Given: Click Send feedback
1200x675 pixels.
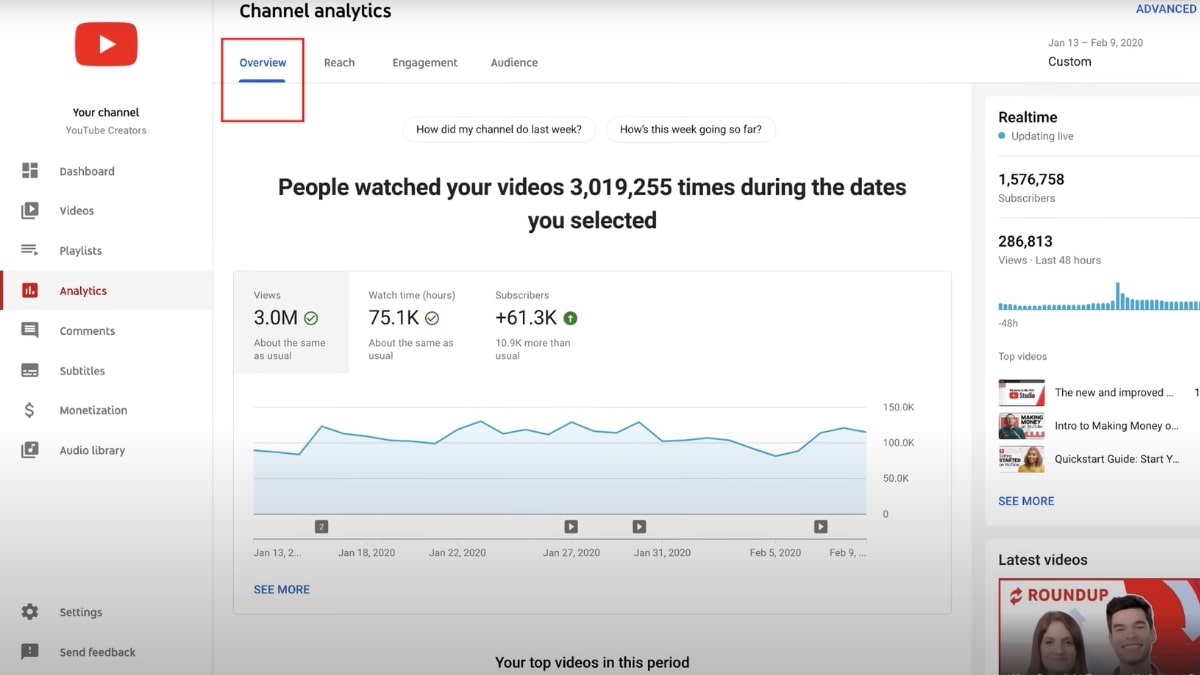Looking at the screenshot, I should (x=97, y=651).
